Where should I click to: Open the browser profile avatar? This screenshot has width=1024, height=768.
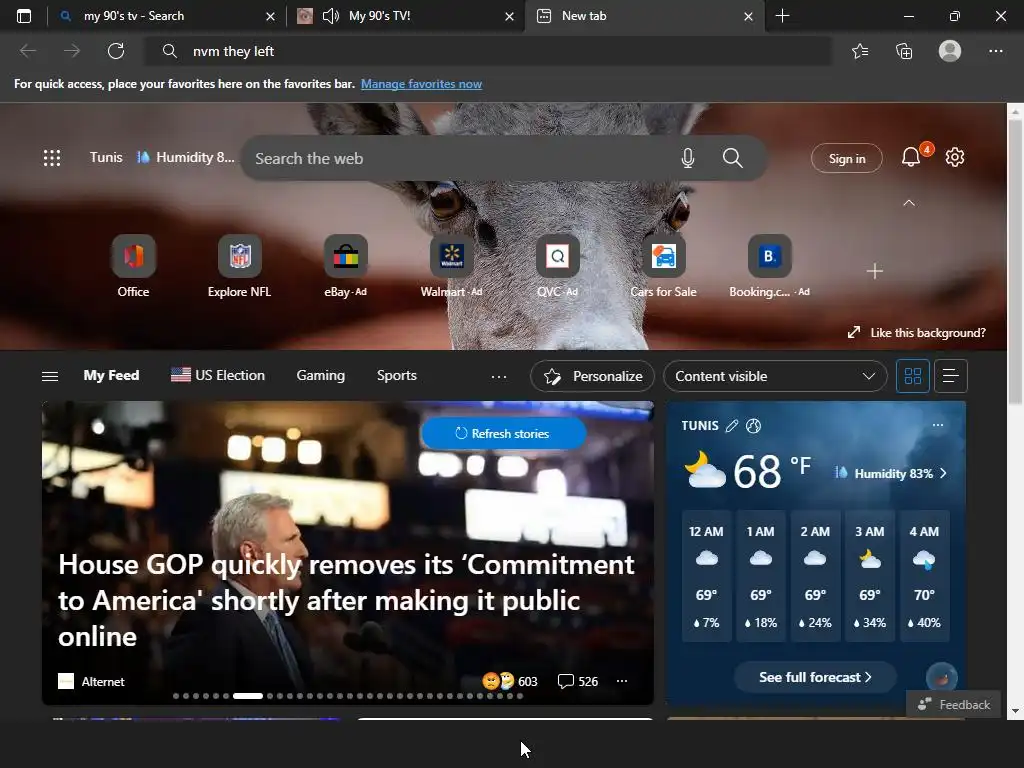coord(950,51)
